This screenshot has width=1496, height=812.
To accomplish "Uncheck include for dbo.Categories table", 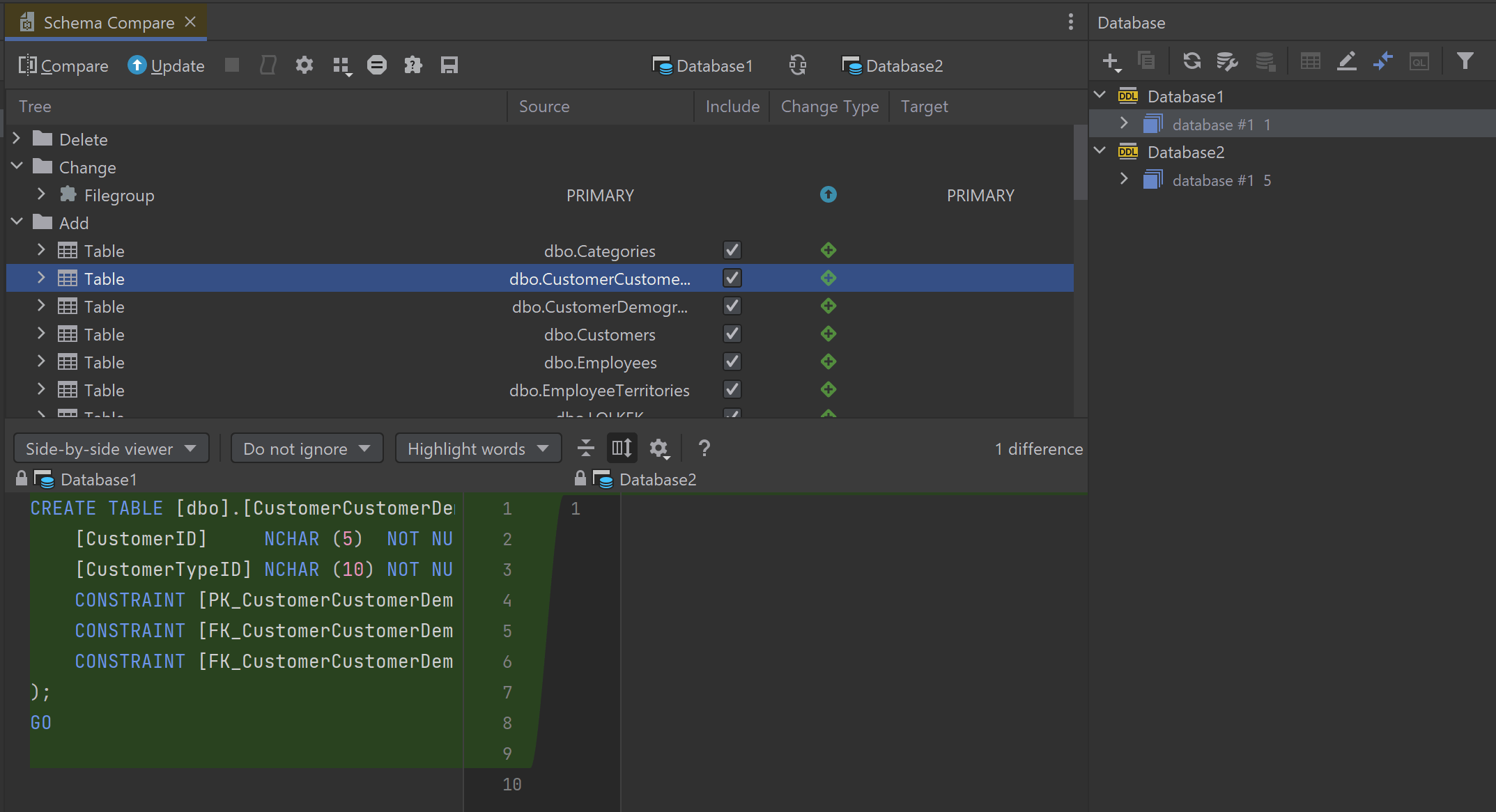I will tap(732, 251).
